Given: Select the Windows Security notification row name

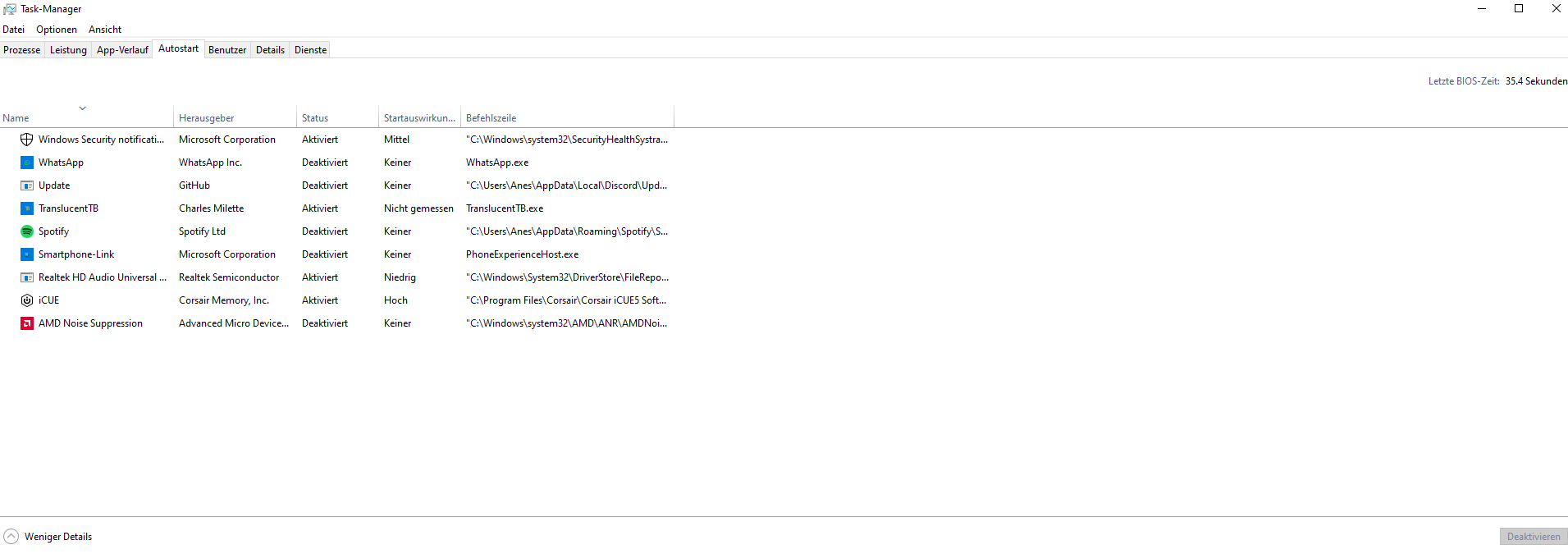Looking at the screenshot, I should (101, 140).
